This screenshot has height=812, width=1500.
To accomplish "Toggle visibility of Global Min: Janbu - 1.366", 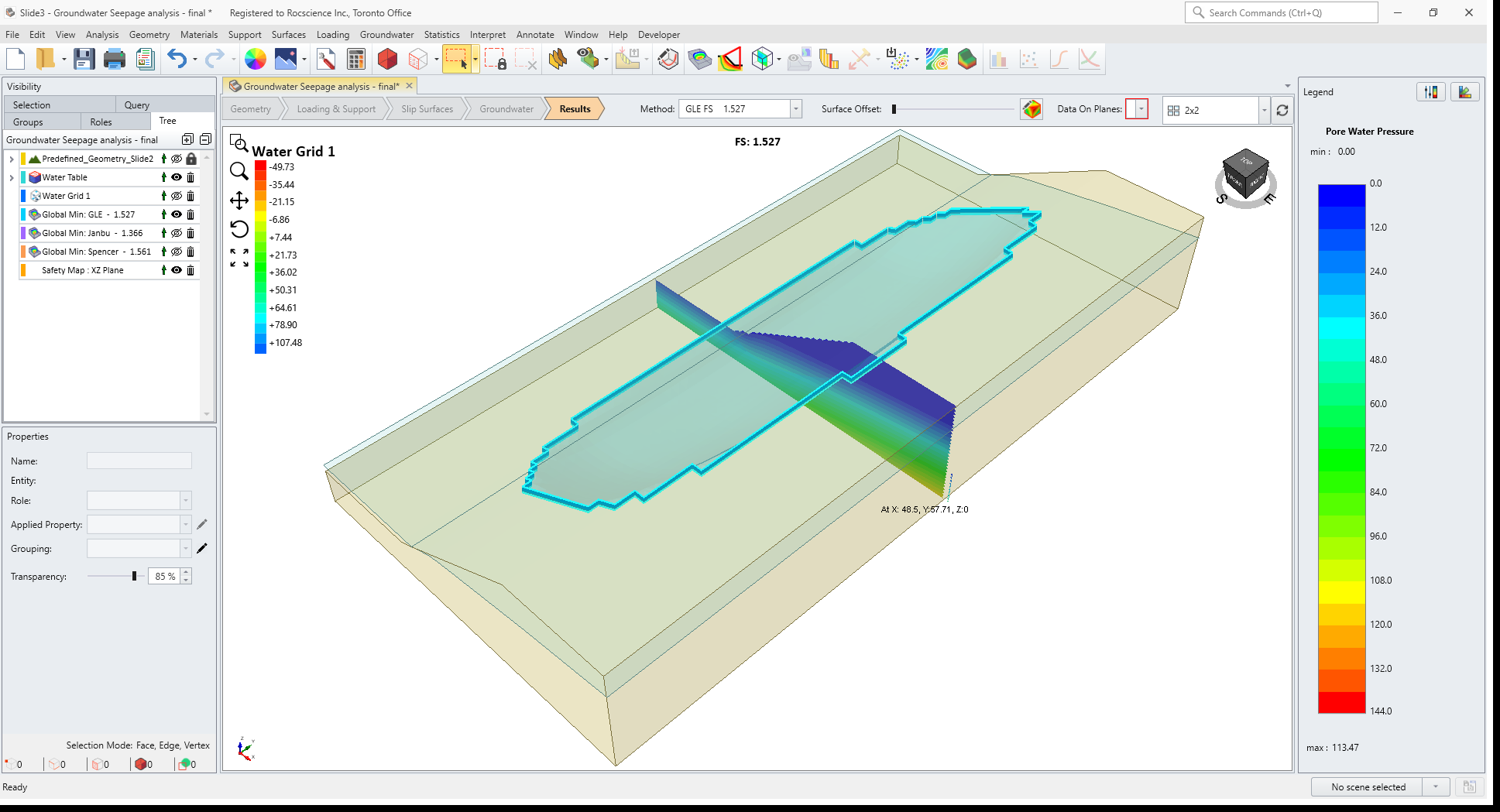I will (x=176, y=233).
